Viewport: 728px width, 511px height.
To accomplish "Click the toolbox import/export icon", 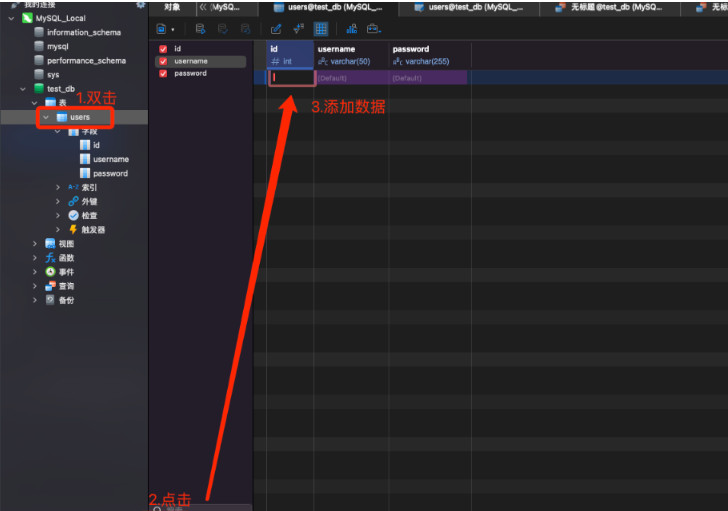I will (374, 29).
